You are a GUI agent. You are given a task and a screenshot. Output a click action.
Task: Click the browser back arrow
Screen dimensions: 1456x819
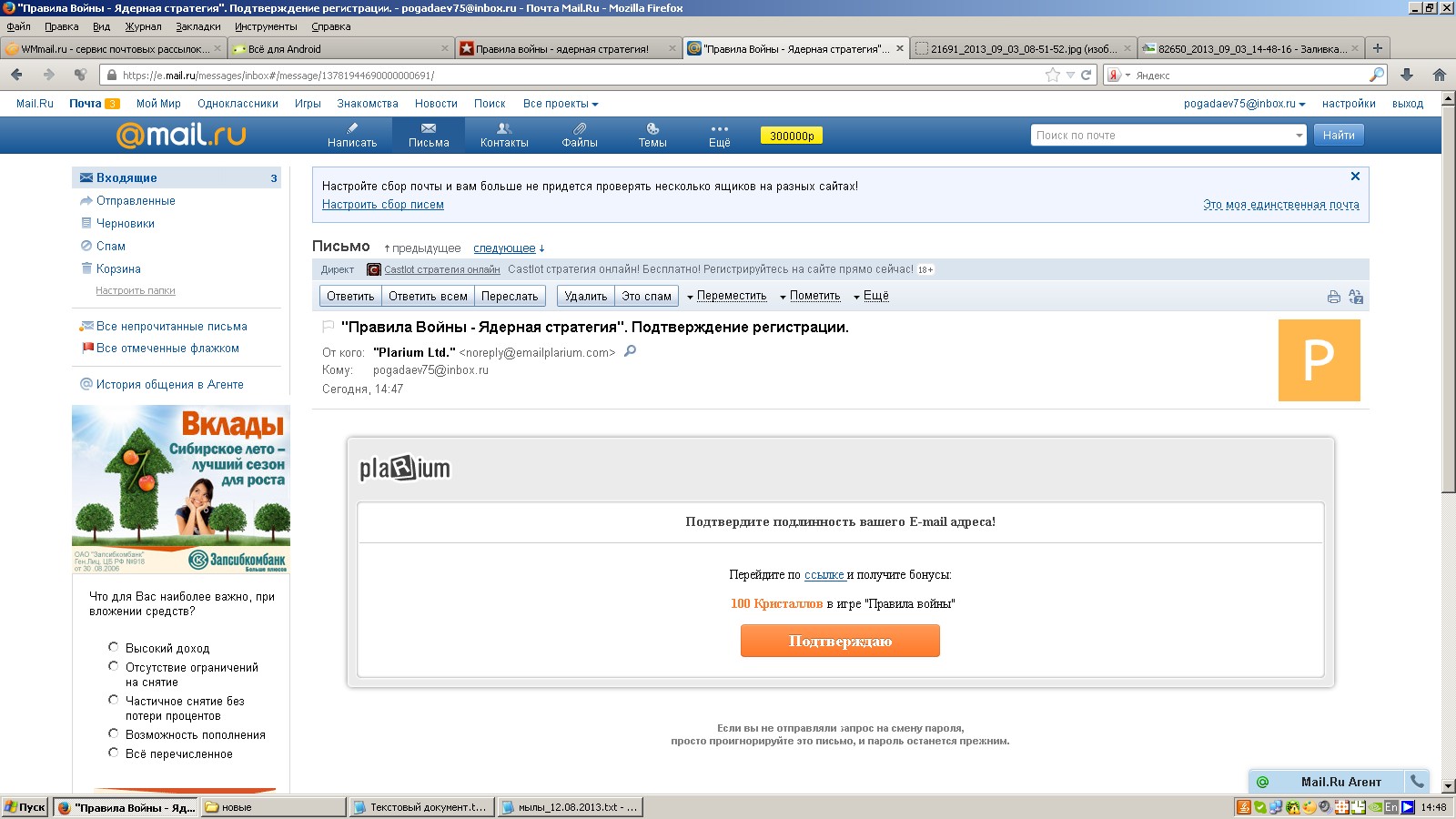tap(16, 75)
